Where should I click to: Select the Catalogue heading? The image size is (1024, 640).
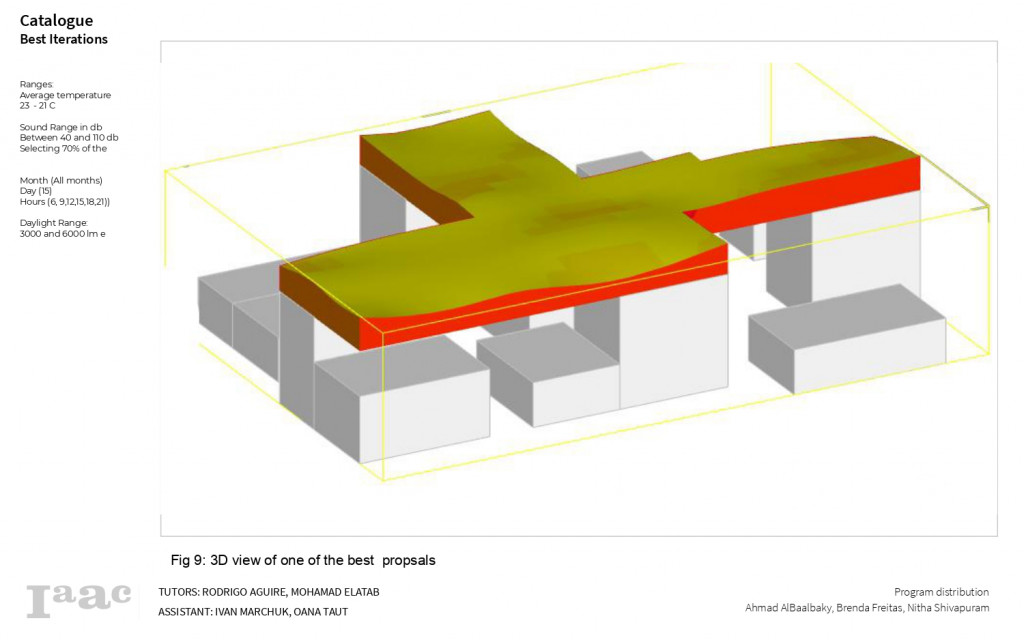56,20
